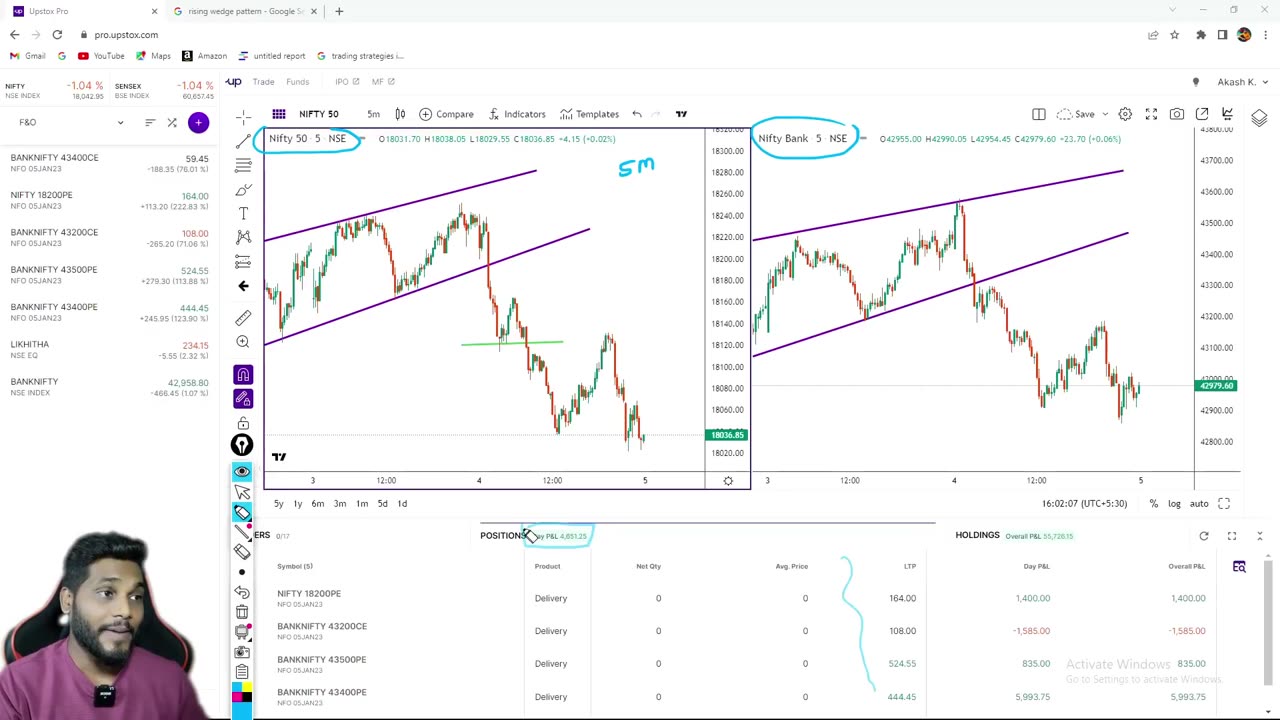Select the annotation highlighter marker tool
This screenshot has height=720, width=1280.
tap(242, 512)
